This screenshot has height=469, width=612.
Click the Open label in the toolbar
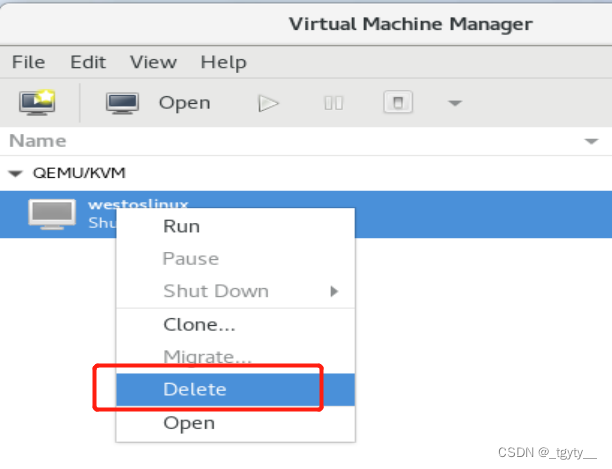pos(185,102)
